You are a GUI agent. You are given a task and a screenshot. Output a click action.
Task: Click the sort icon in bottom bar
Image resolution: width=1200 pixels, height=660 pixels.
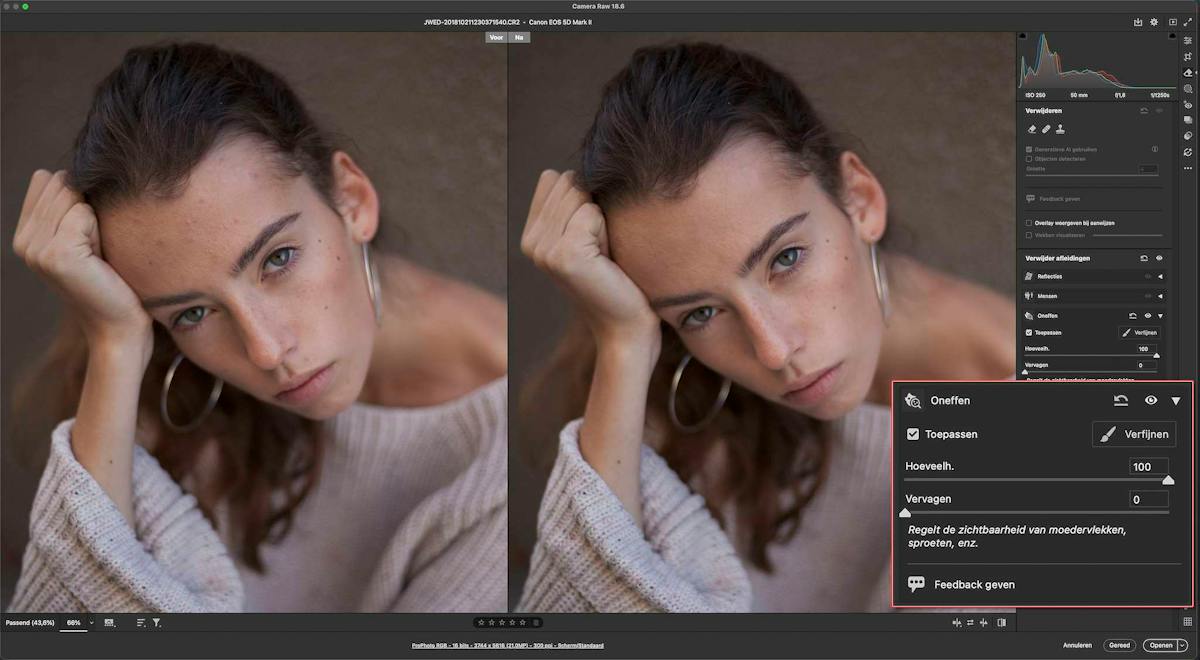coord(141,622)
